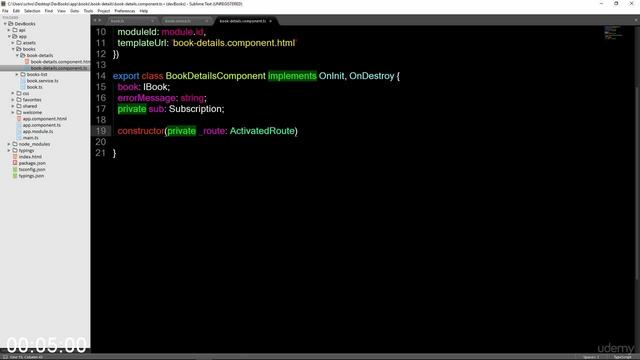Expand the node_modules folder arrow
Image resolution: width=640 pixels, height=360 pixels.
[x=9, y=144]
